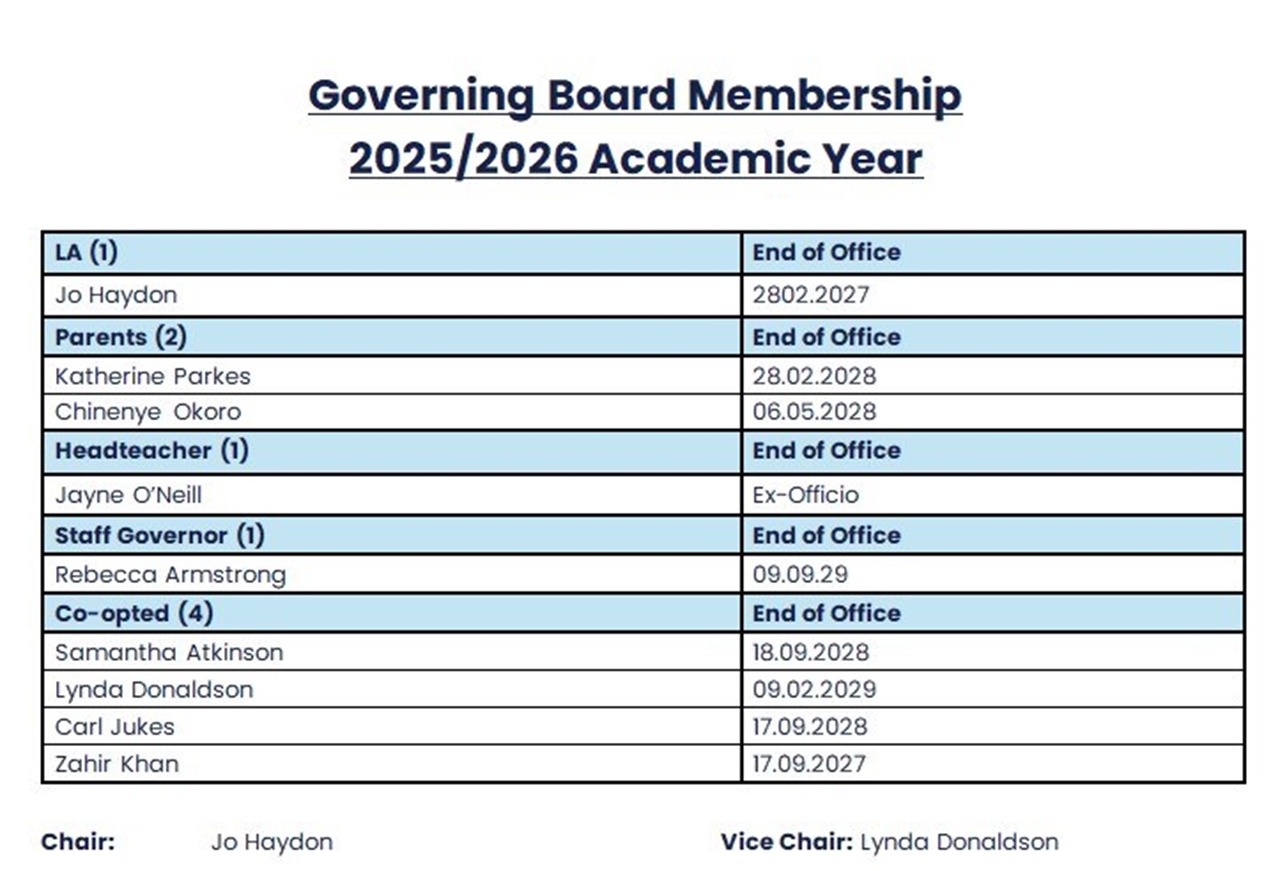
Task: Select the Staff Governor (1) header
Action: click(x=160, y=536)
